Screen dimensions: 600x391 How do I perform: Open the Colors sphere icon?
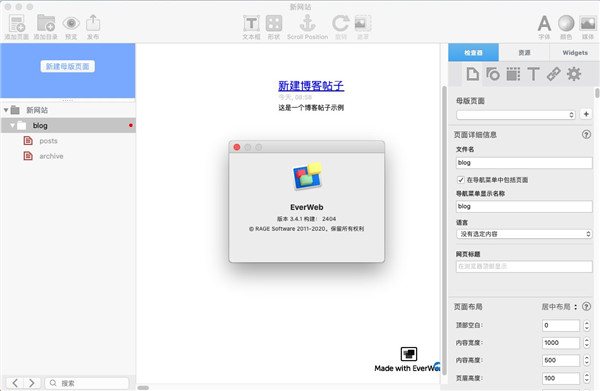point(566,24)
